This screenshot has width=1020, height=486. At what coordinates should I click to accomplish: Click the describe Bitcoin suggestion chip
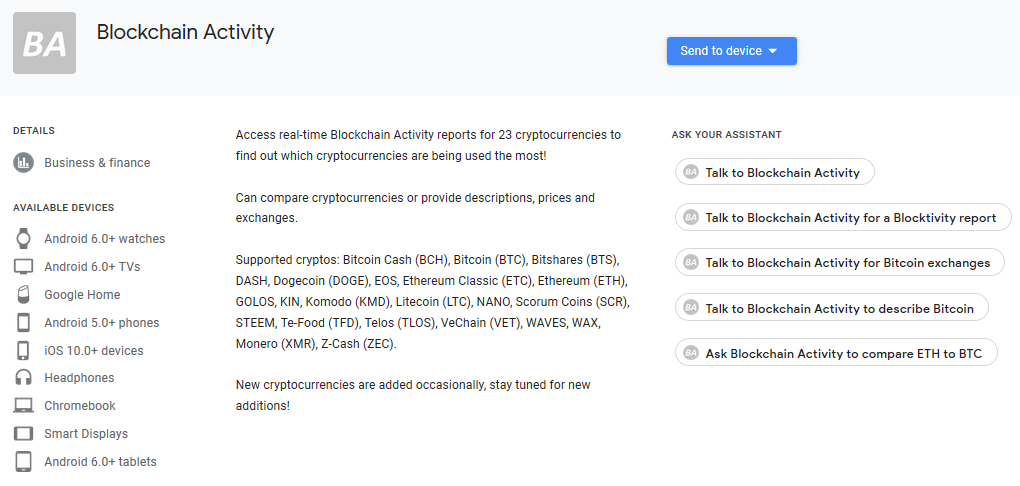click(832, 308)
